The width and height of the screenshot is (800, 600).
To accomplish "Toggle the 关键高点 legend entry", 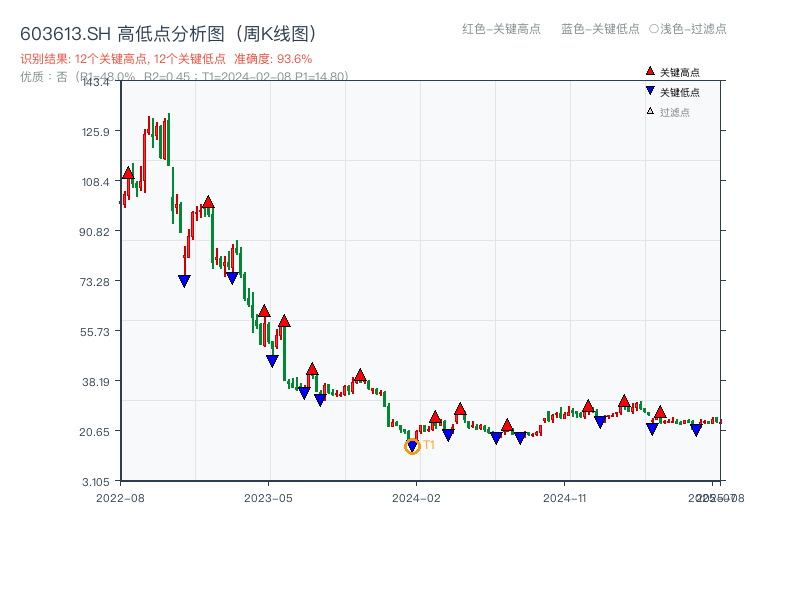I will [672, 72].
